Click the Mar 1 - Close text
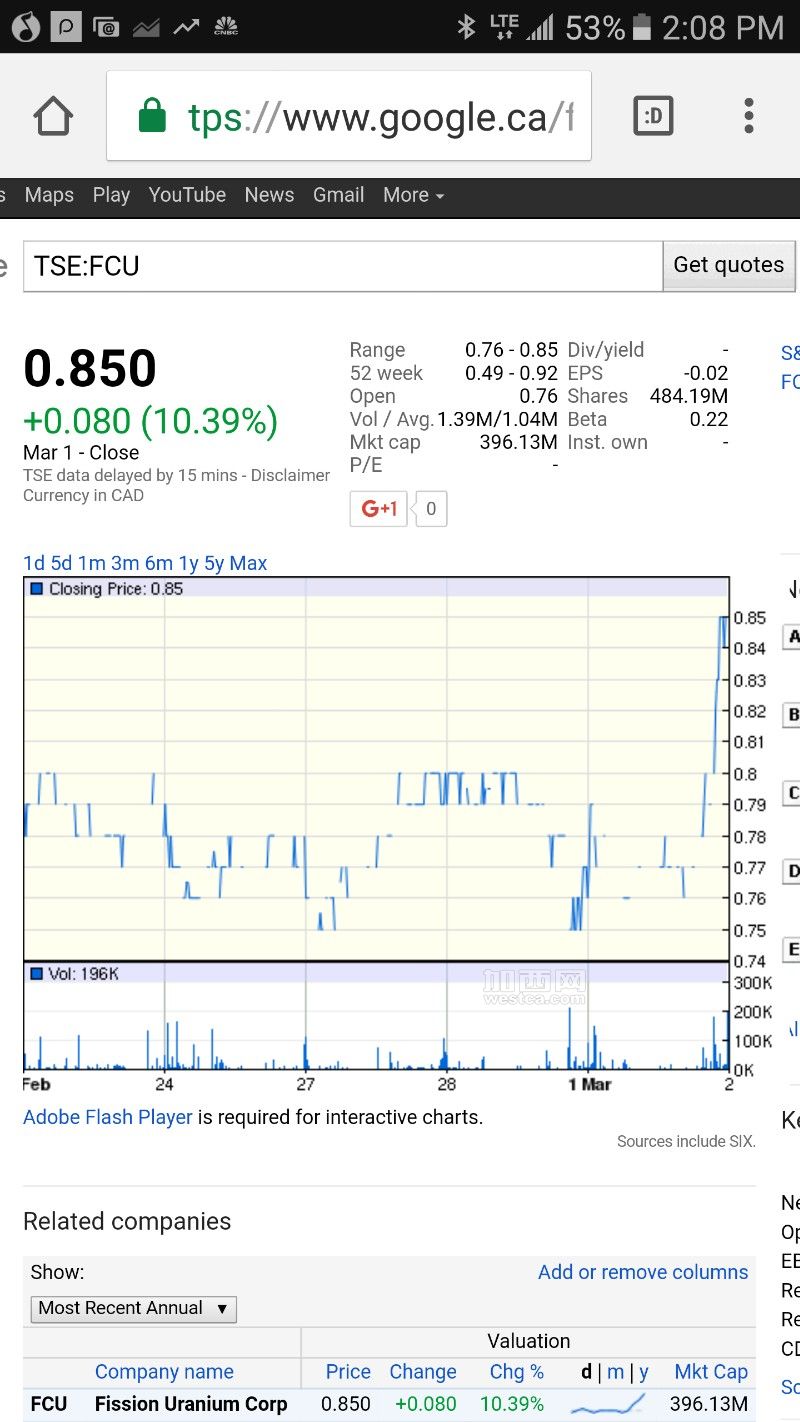The image size is (800, 1422). pyautogui.click(x=81, y=452)
